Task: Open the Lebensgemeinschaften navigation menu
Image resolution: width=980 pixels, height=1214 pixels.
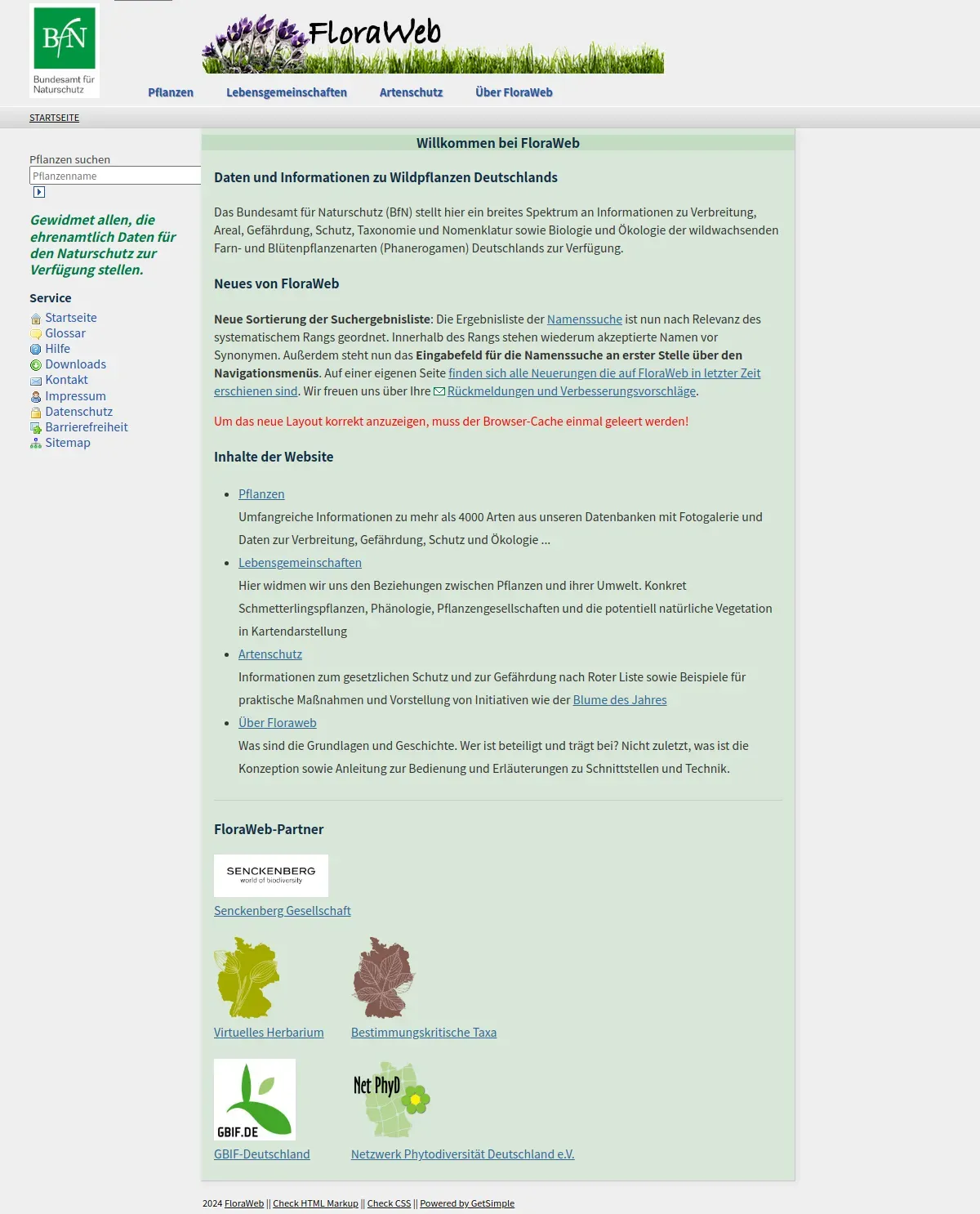Action: (x=287, y=92)
